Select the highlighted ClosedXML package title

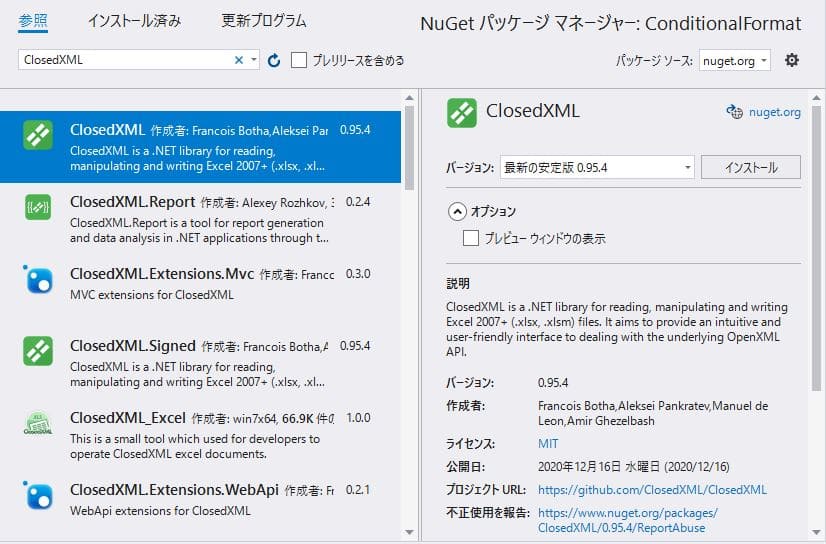tap(107, 130)
